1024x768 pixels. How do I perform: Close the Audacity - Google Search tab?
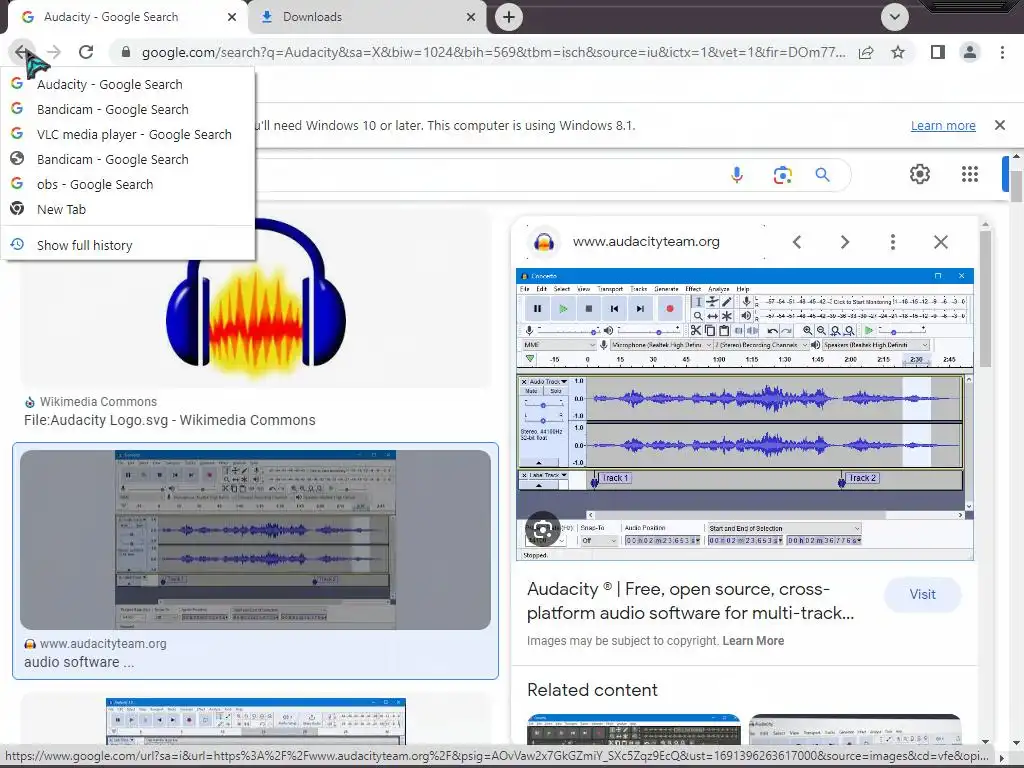point(232,17)
